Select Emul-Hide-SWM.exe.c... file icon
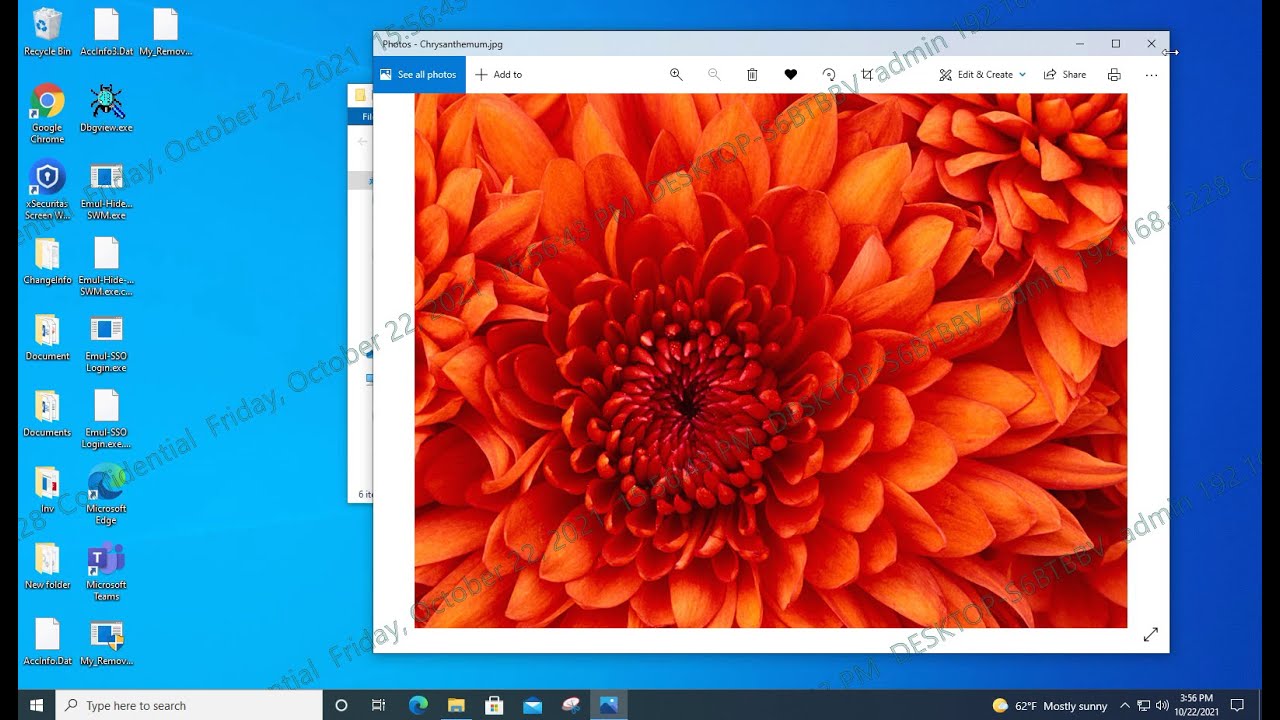1280x720 pixels. click(106, 267)
